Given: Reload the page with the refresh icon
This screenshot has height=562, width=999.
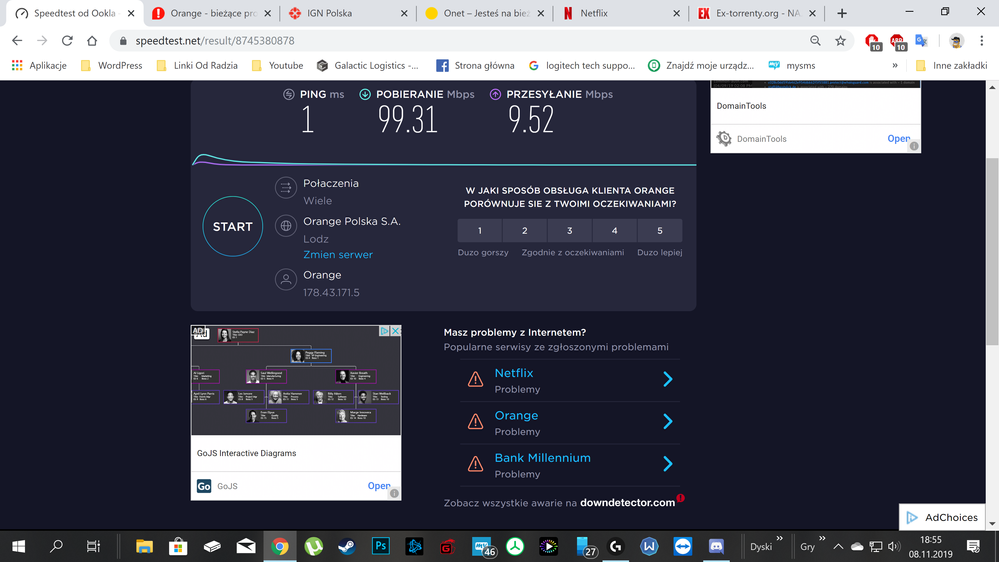Looking at the screenshot, I should tap(67, 41).
